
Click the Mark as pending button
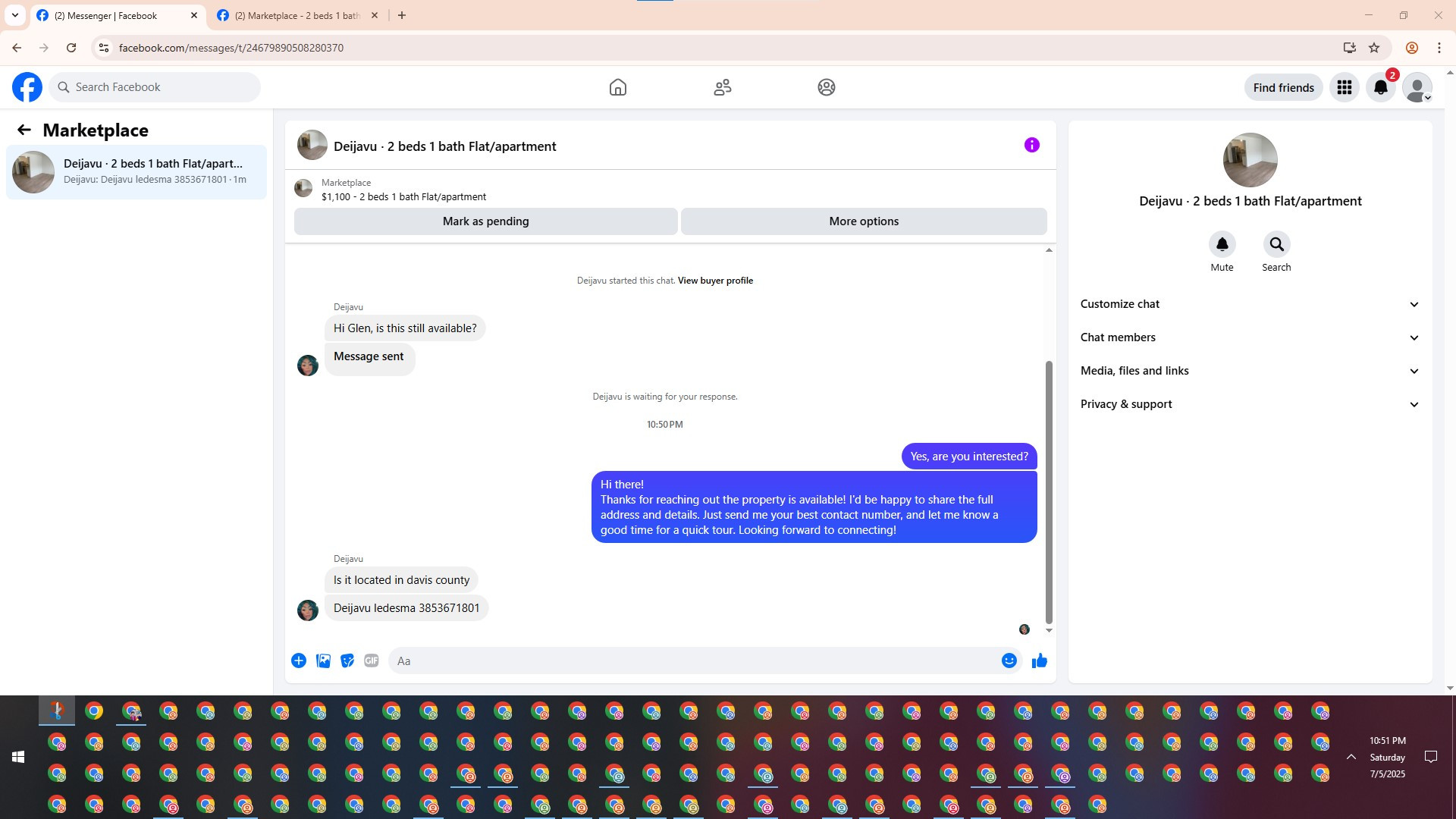point(485,221)
